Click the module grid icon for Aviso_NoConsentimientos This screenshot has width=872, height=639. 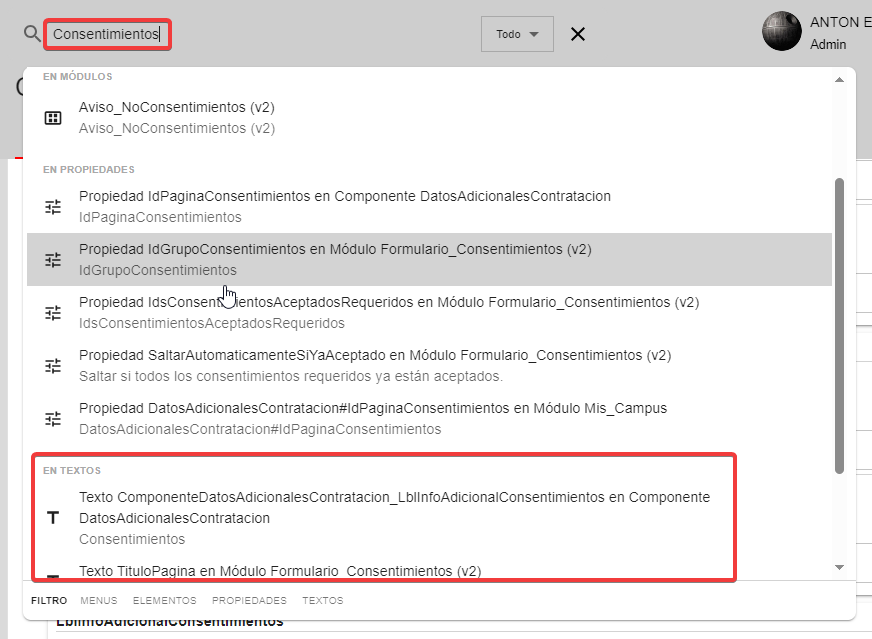coord(53,118)
